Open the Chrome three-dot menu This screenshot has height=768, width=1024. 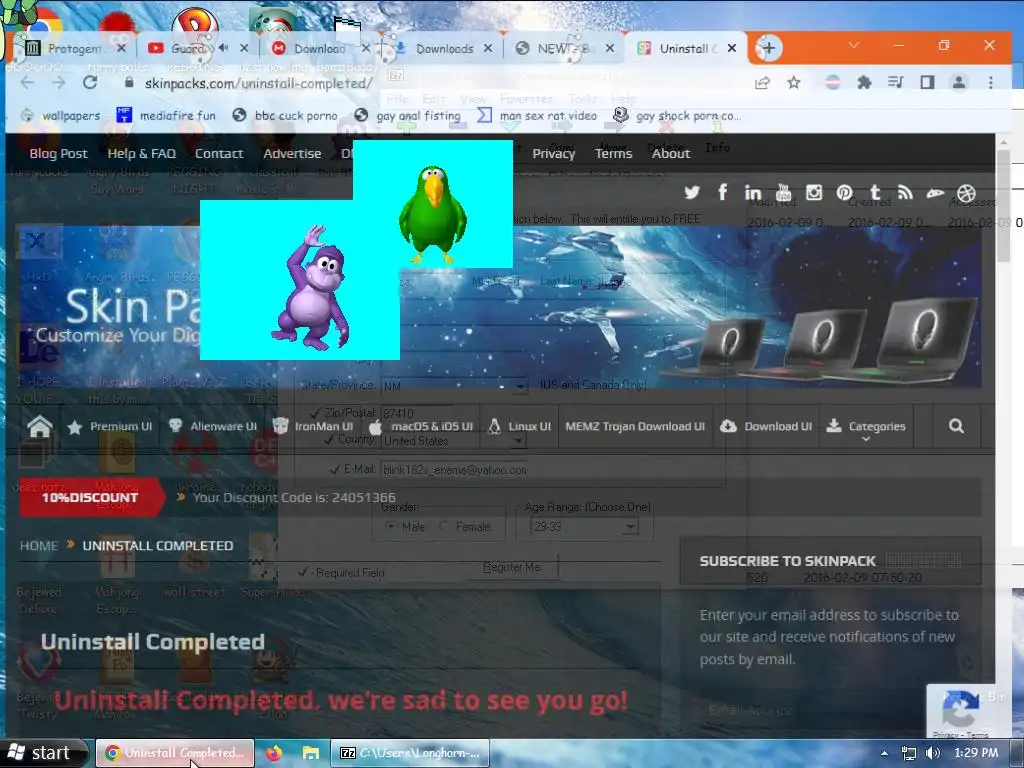pyautogui.click(x=991, y=83)
